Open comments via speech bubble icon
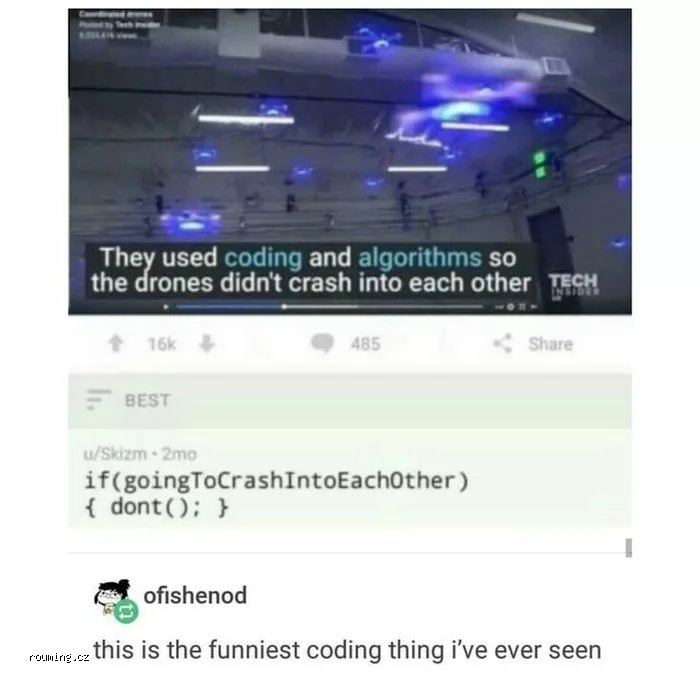Image resolution: width=700 pixels, height=700 pixels. [322, 343]
